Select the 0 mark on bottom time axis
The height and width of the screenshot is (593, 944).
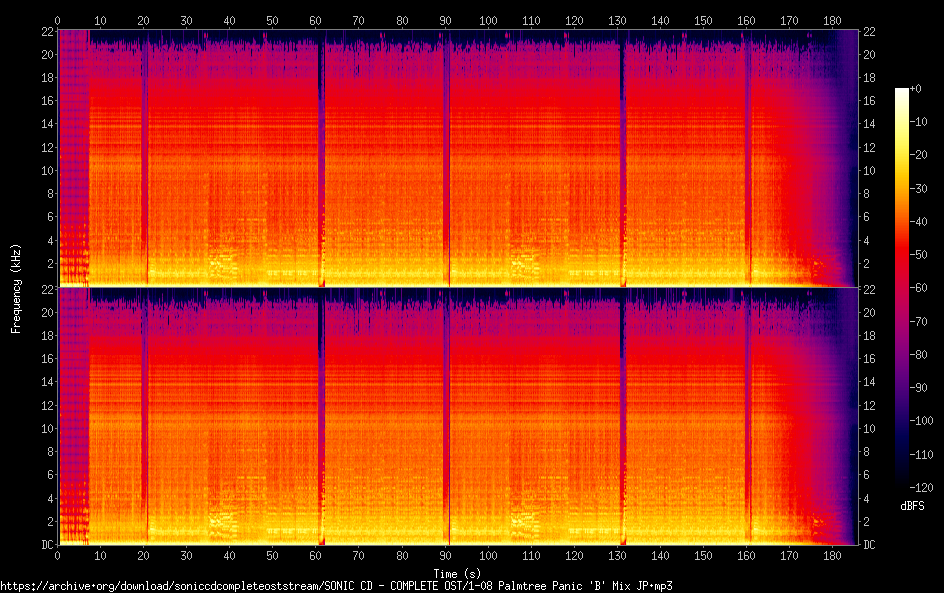58,555
